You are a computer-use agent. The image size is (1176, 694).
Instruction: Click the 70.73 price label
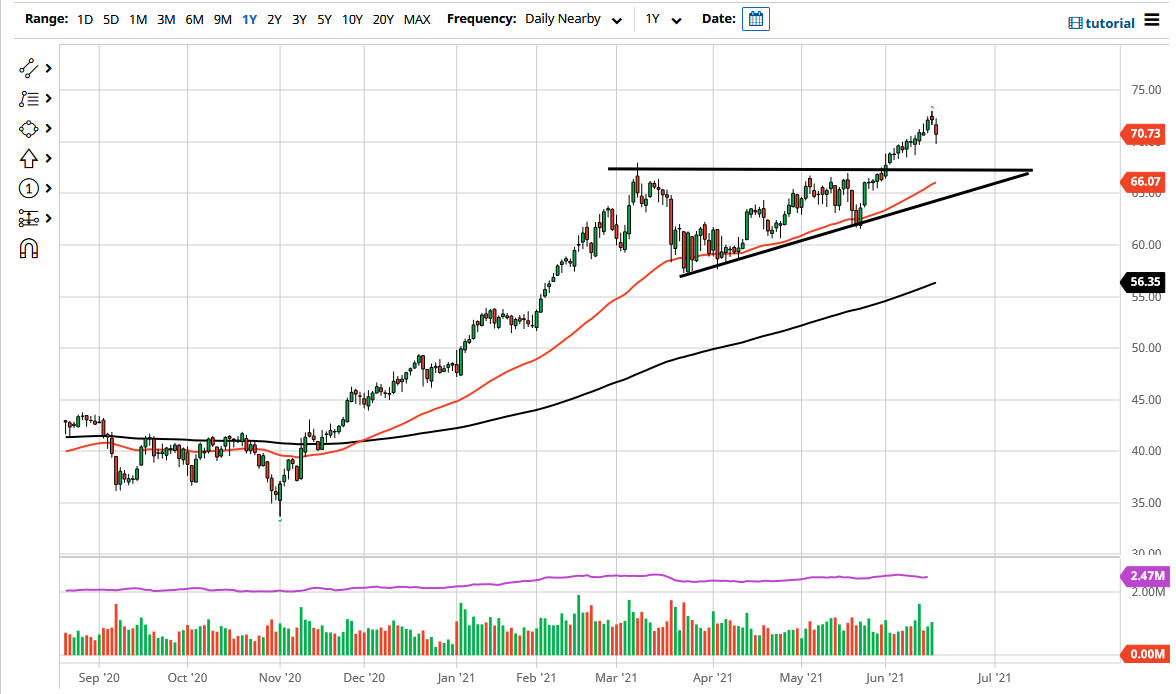(1143, 133)
